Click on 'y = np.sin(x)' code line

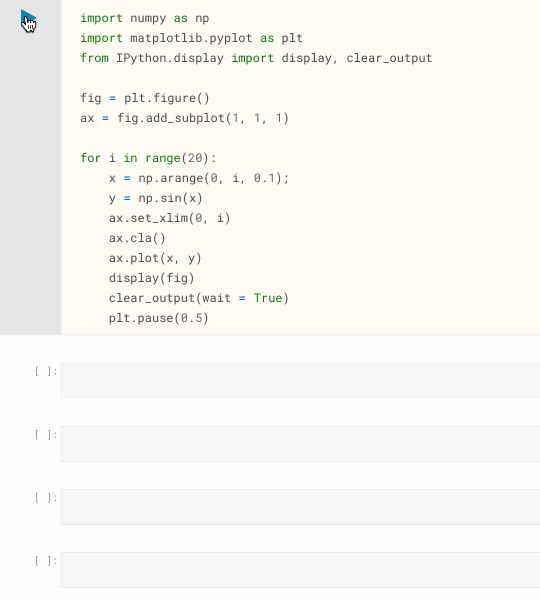click(155, 198)
